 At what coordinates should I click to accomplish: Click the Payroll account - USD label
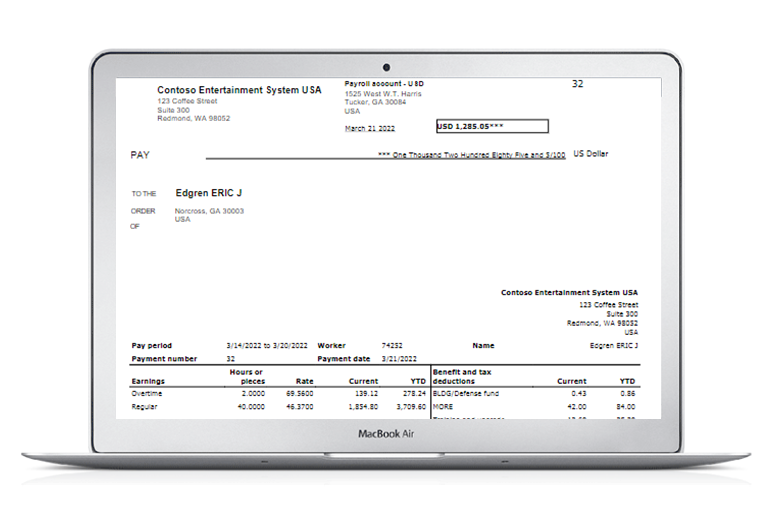pyautogui.click(x=384, y=85)
